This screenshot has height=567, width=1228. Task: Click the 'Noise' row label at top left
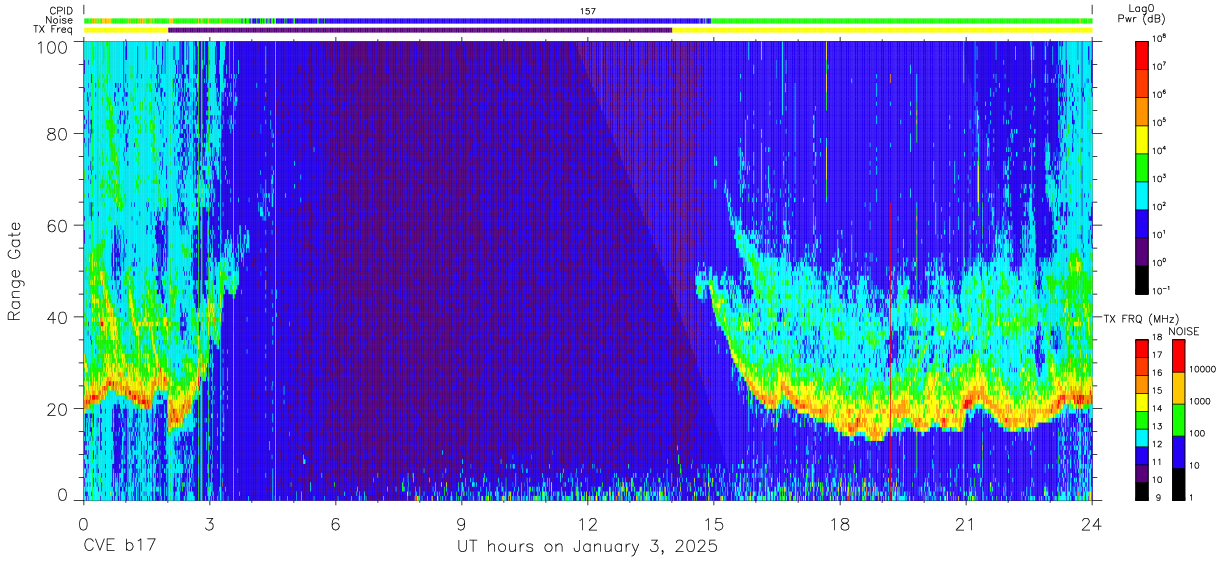[59, 20]
